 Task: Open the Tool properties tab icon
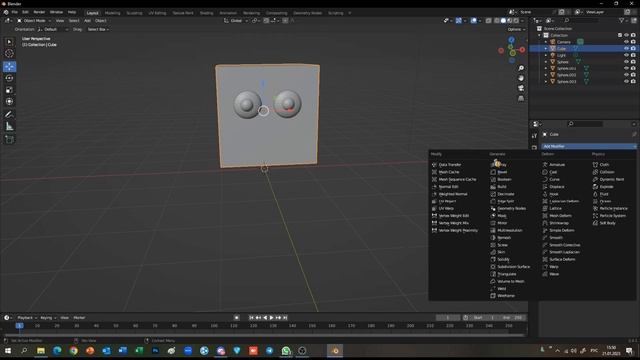coord(534,136)
